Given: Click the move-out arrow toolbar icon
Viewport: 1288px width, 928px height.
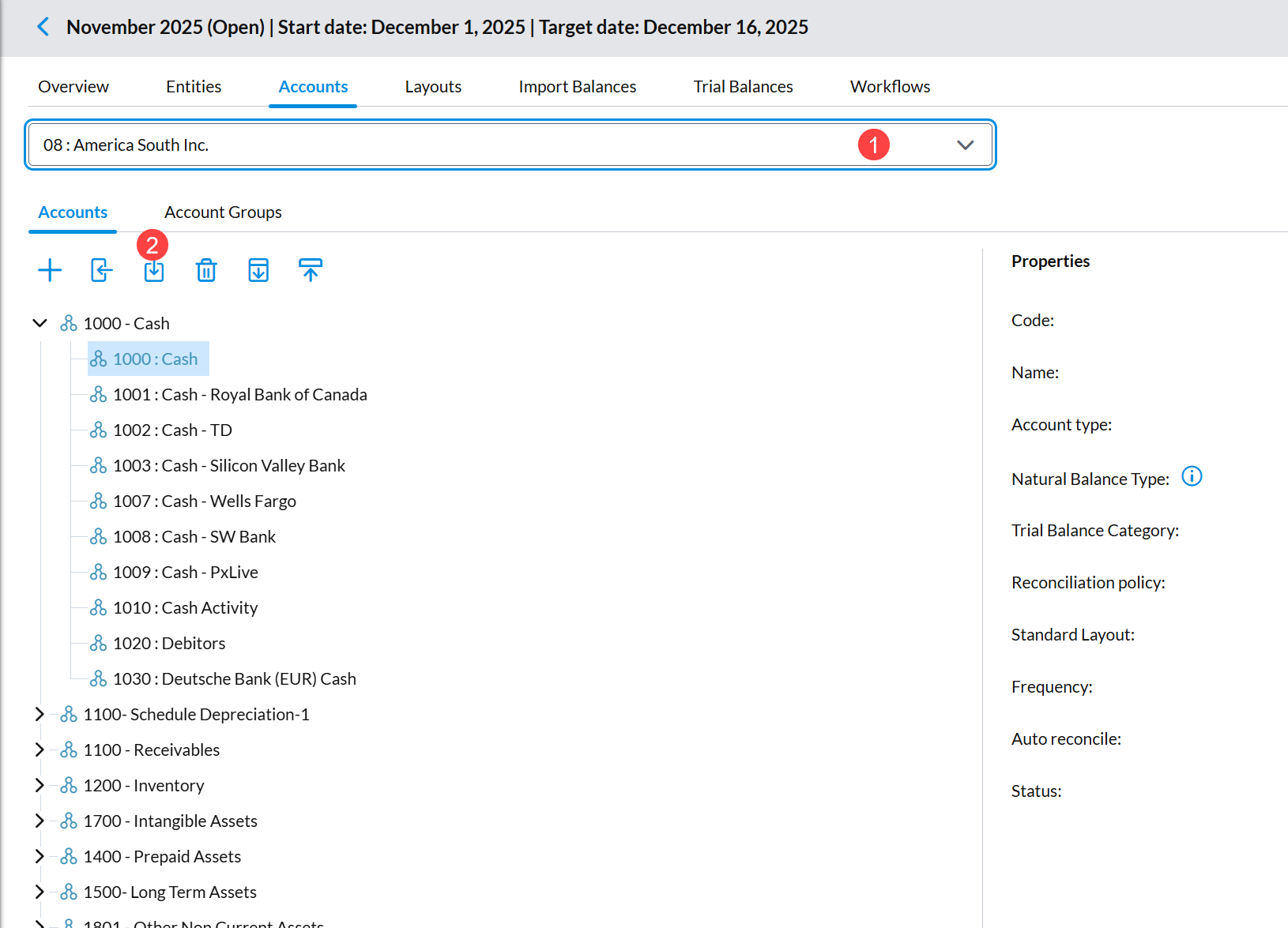Looking at the screenshot, I should (102, 270).
